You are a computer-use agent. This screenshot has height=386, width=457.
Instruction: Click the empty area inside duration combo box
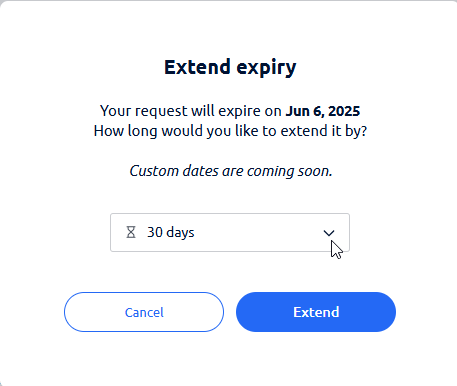click(258, 232)
